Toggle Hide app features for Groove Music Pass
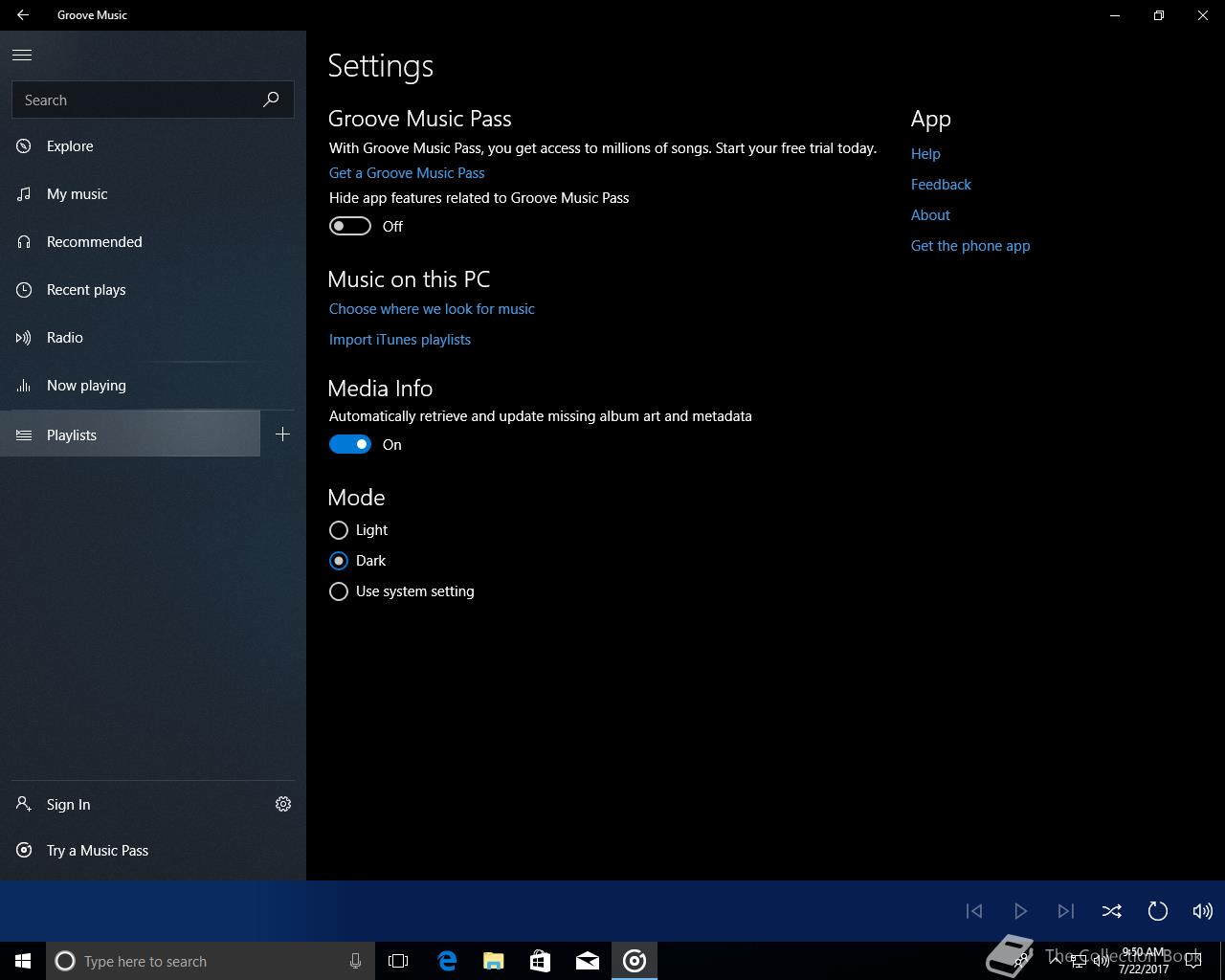 349,227
